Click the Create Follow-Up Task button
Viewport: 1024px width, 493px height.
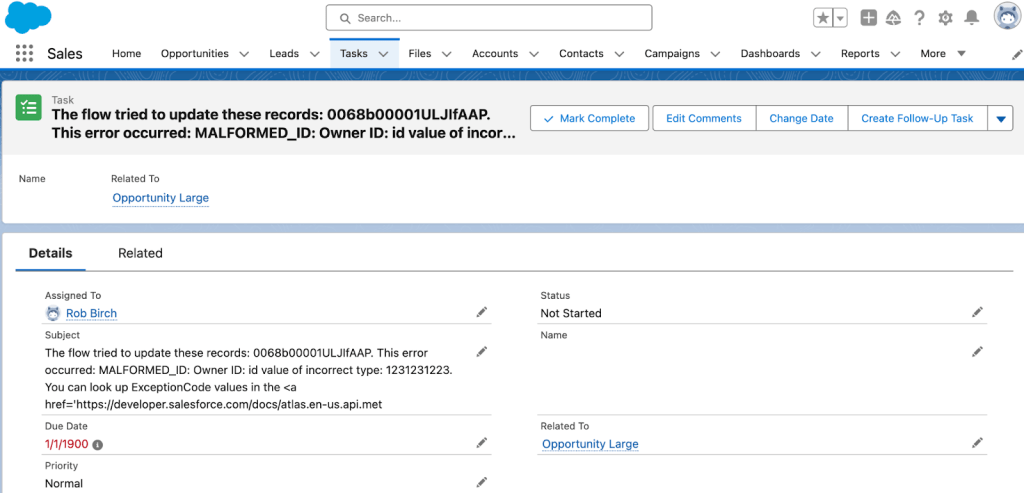click(x=916, y=118)
